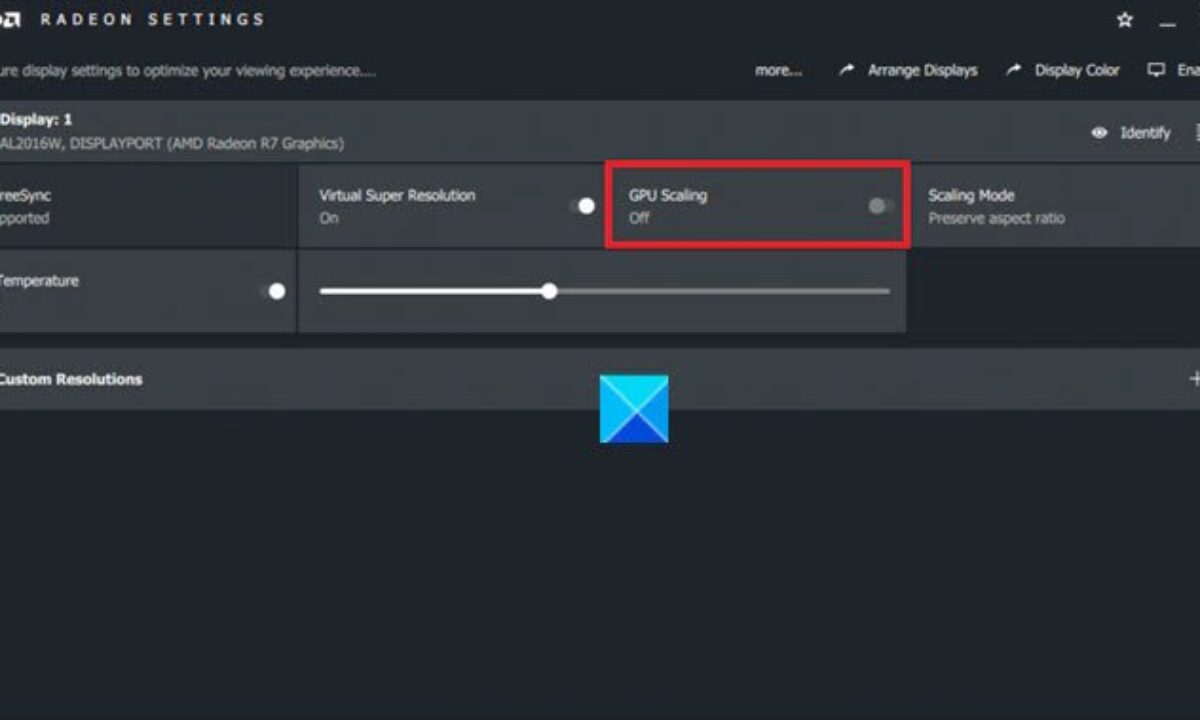This screenshot has height=720, width=1200.
Task: Click the DISPLAYPORT (AMD Radeon R7 Graphics) text
Action: (x=209, y=143)
